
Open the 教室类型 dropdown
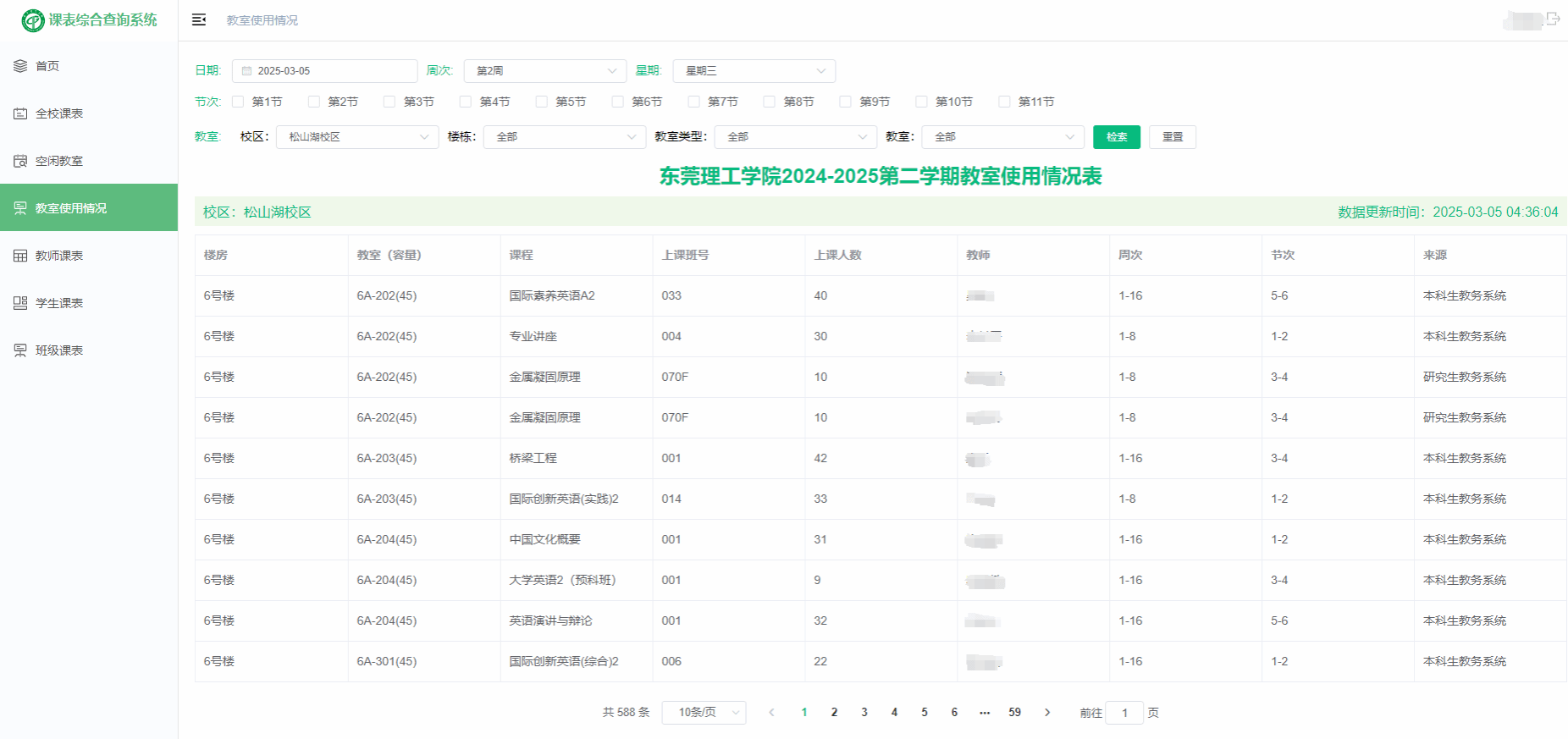tap(796, 137)
